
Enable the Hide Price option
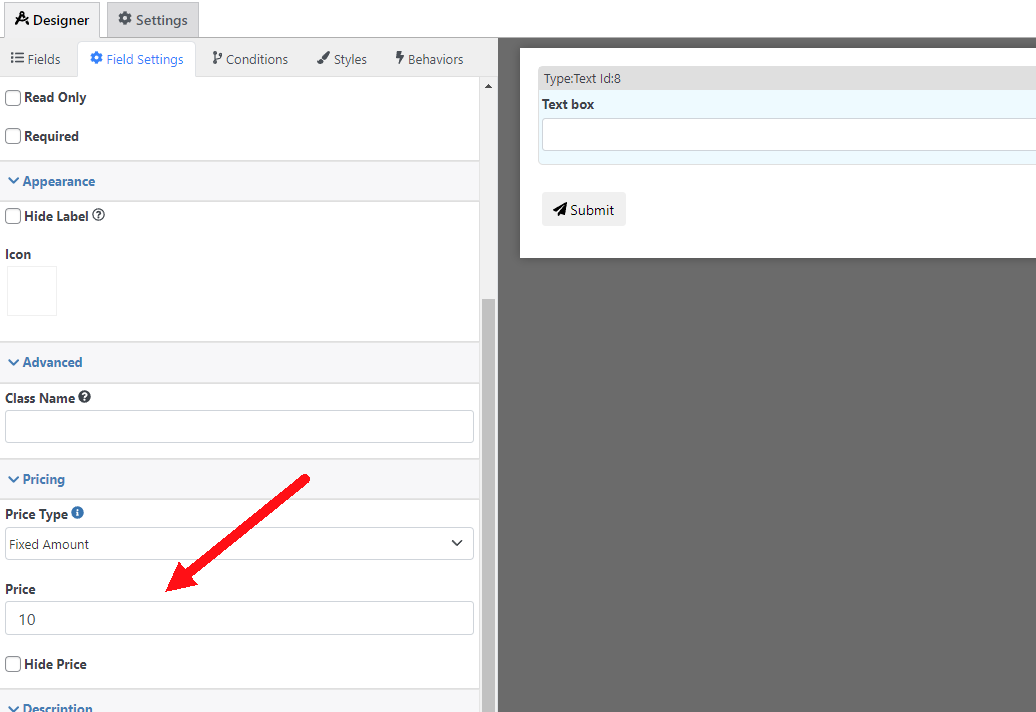pyautogui.click(x=12, y=663)
